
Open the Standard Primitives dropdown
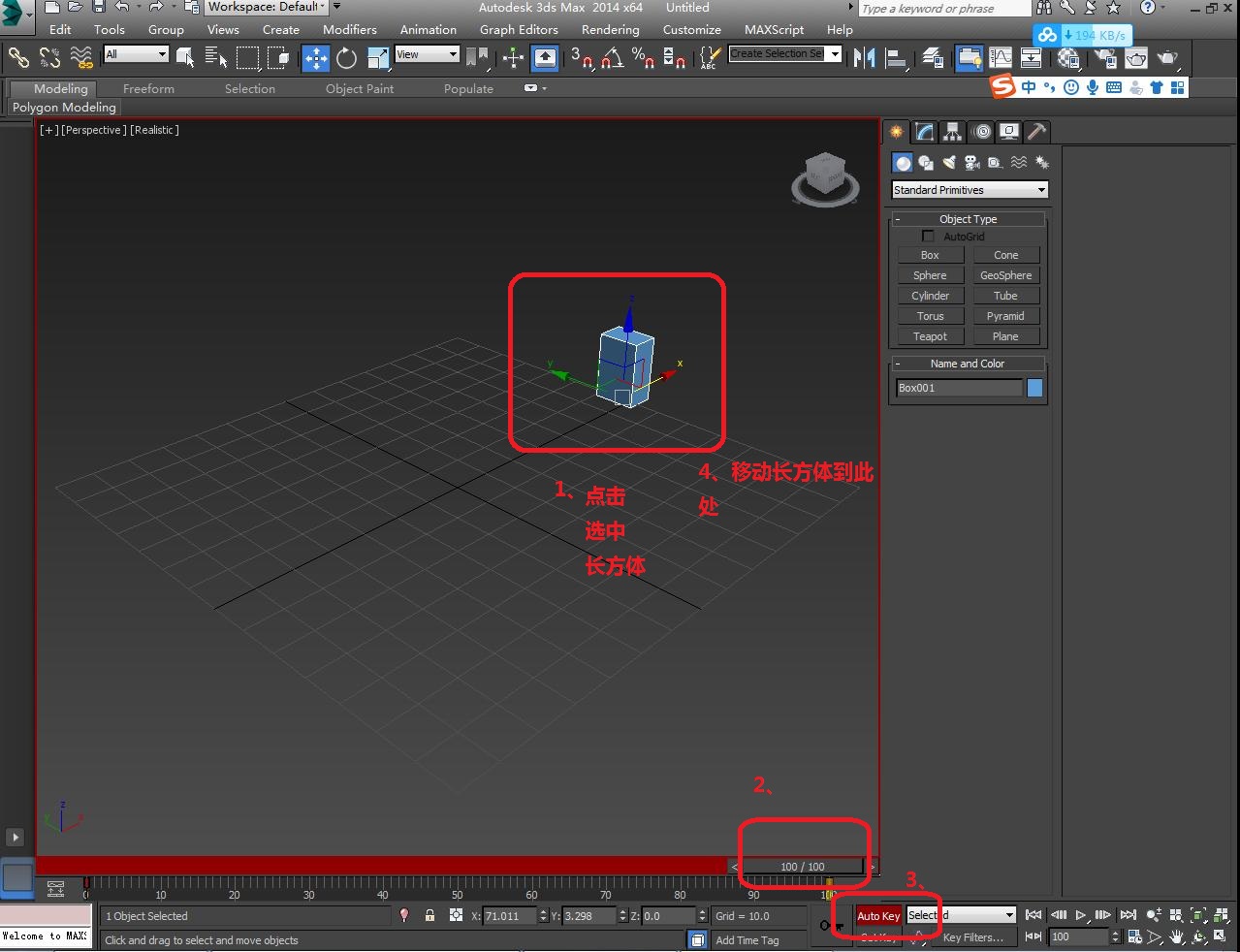(970, 190)
